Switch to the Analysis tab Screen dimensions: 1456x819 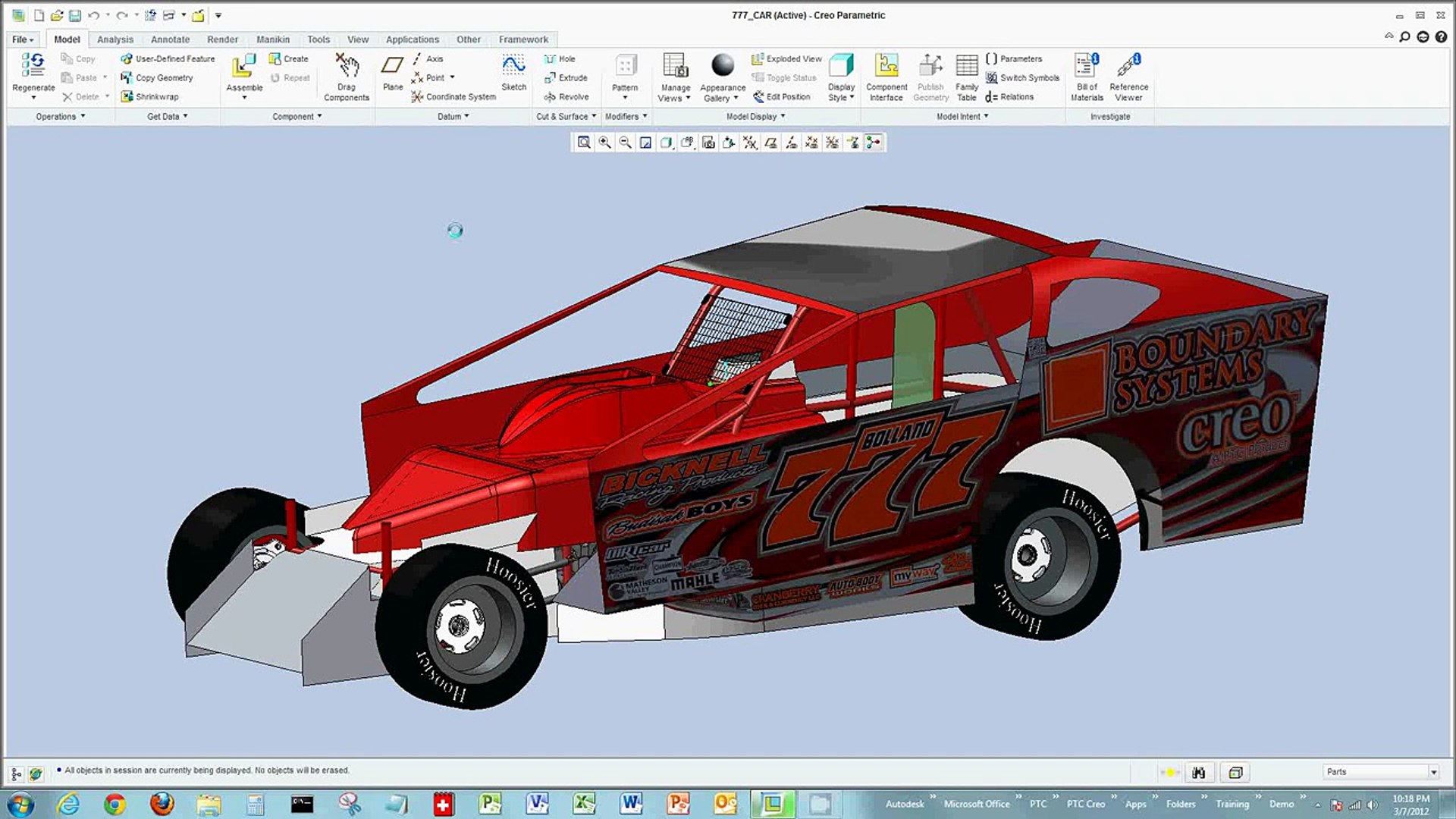[115, 39]
